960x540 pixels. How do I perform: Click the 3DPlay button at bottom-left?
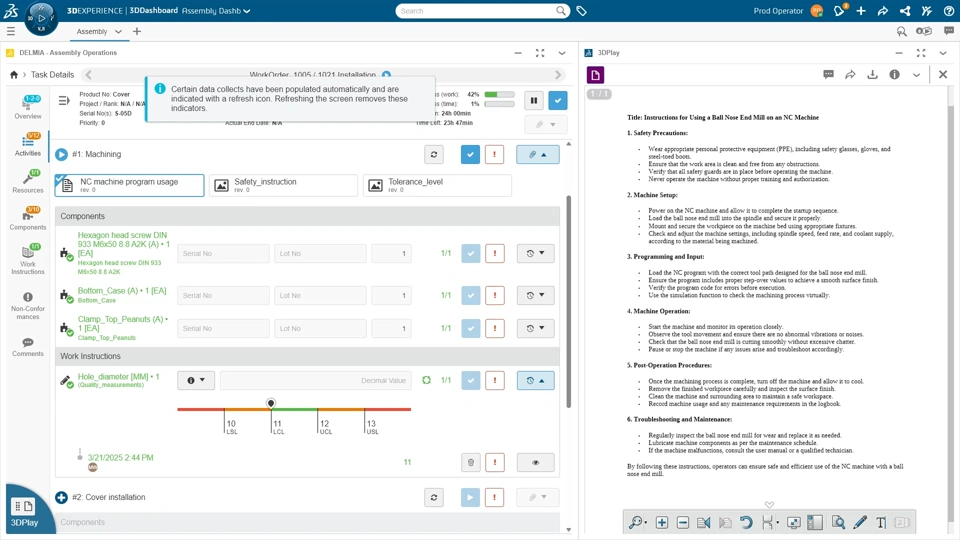[24, 512]
